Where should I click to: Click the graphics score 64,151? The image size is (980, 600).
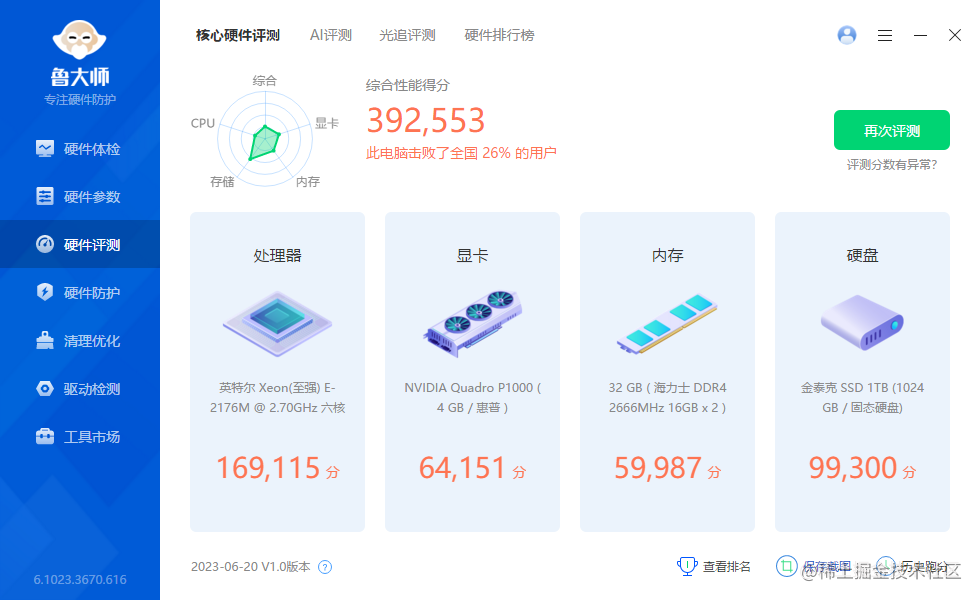(462, 468)
